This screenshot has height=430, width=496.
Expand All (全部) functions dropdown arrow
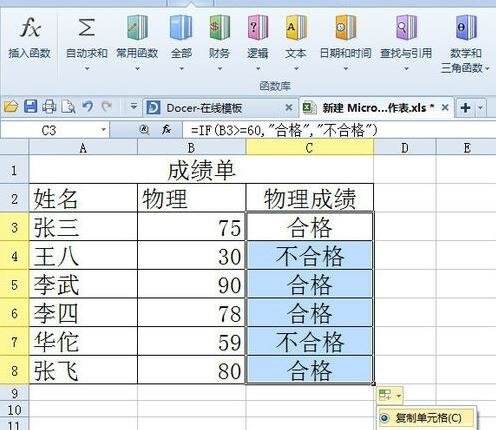point(181,69)
